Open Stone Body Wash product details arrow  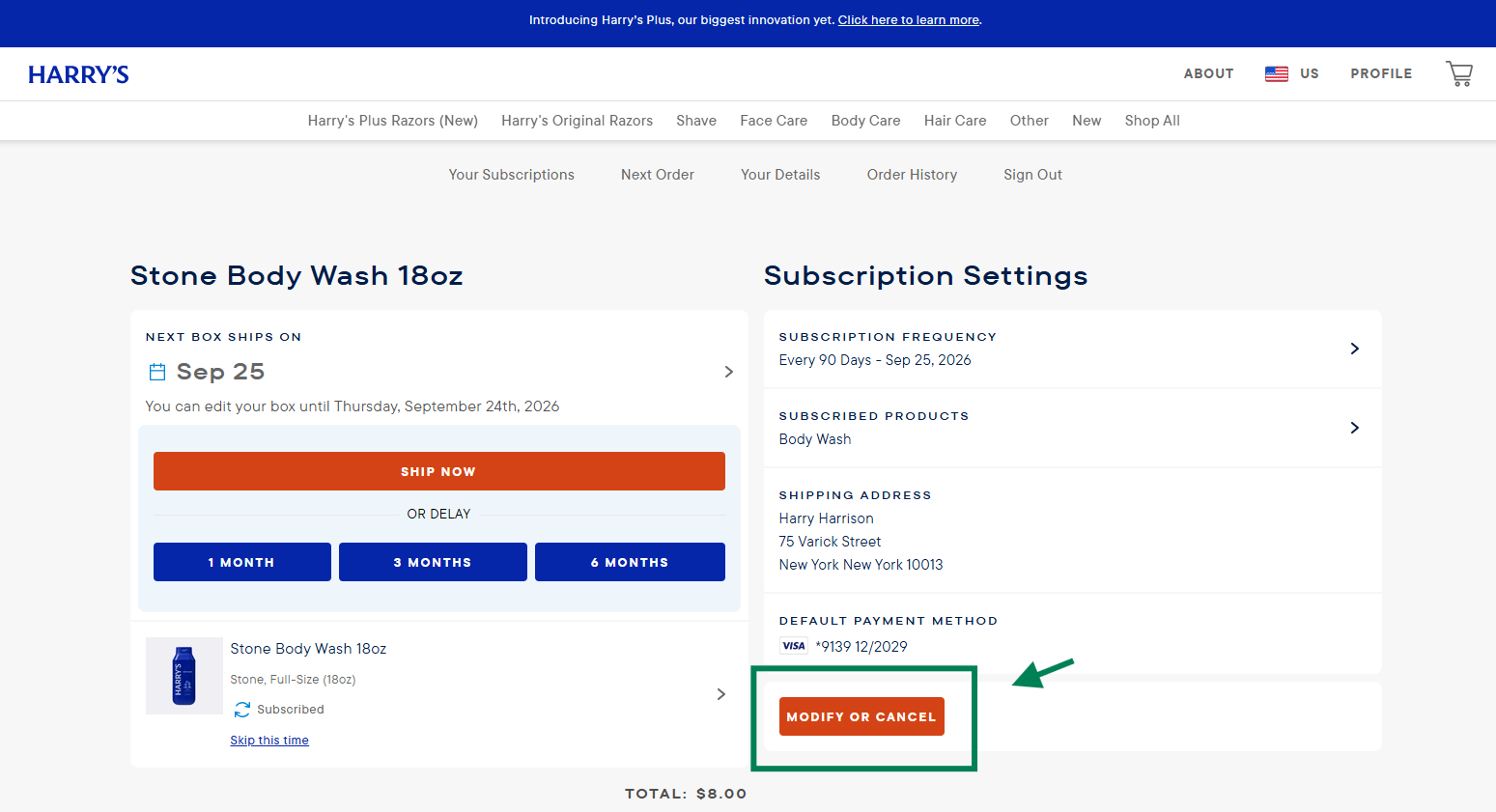(720, 694)
